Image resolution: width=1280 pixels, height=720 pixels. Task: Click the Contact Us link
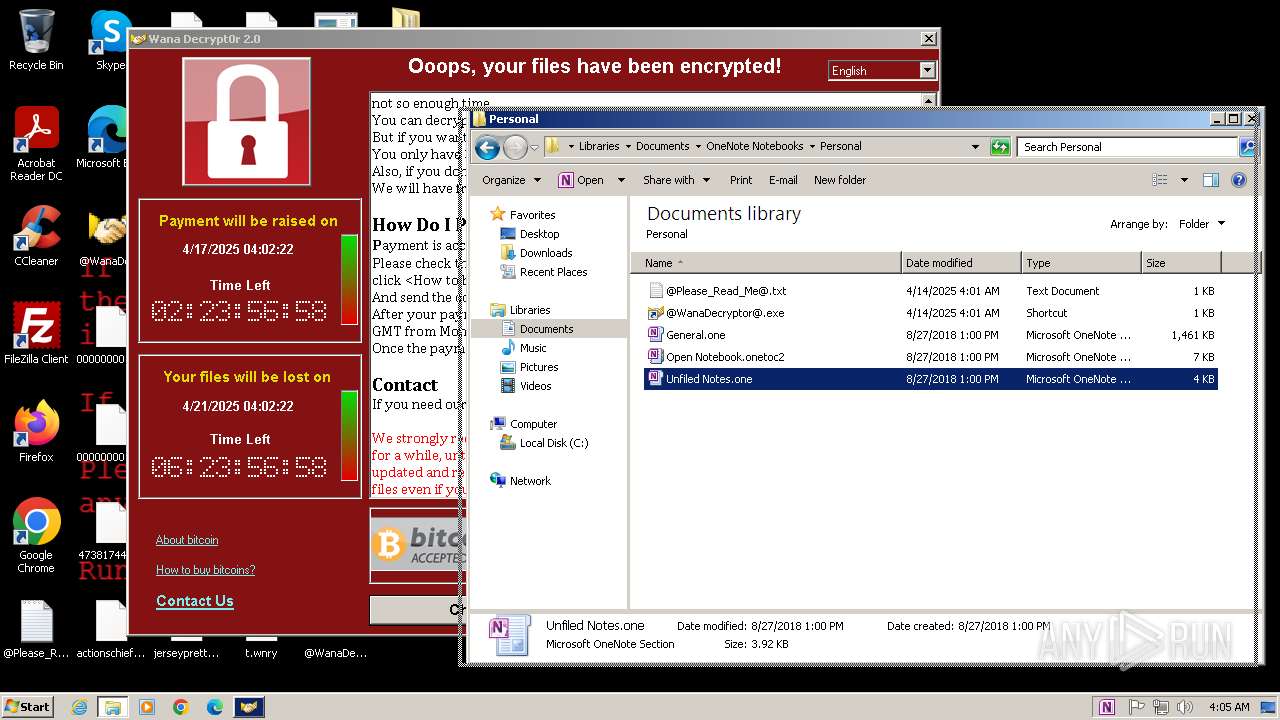[x=195, y=601]
